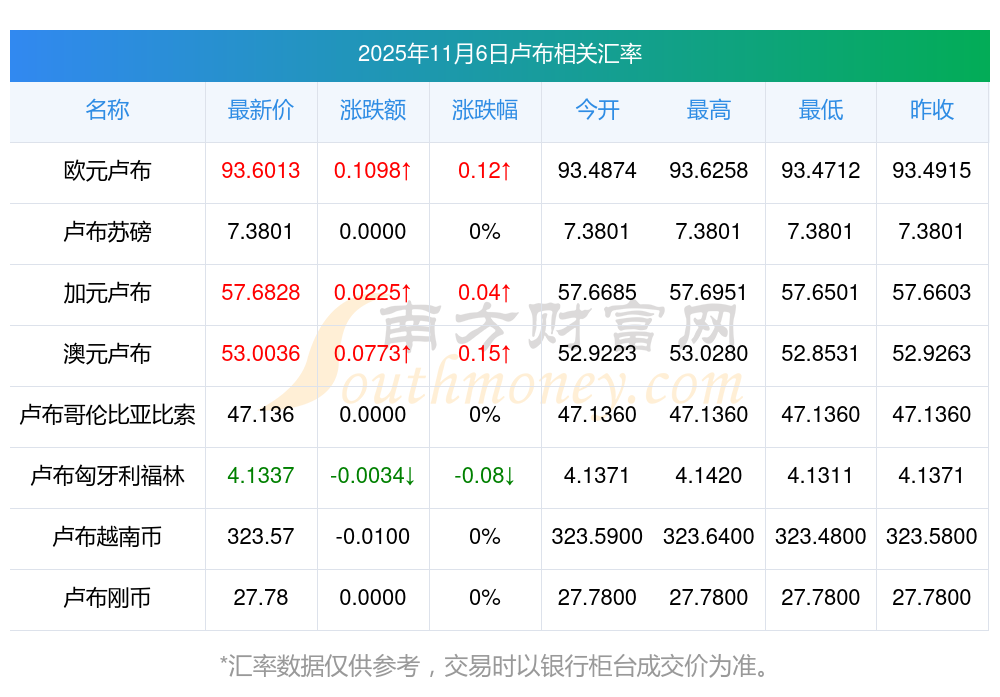1000x697 pixels.
Task: Select low value 93.4712
Action: click(x=821, y=170)
